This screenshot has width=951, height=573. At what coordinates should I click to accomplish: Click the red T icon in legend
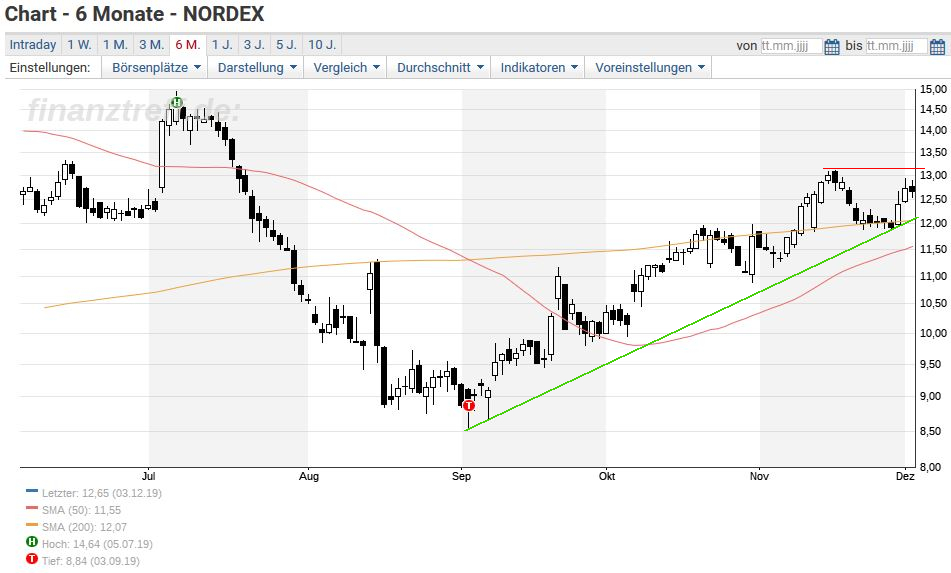[32, 559]
